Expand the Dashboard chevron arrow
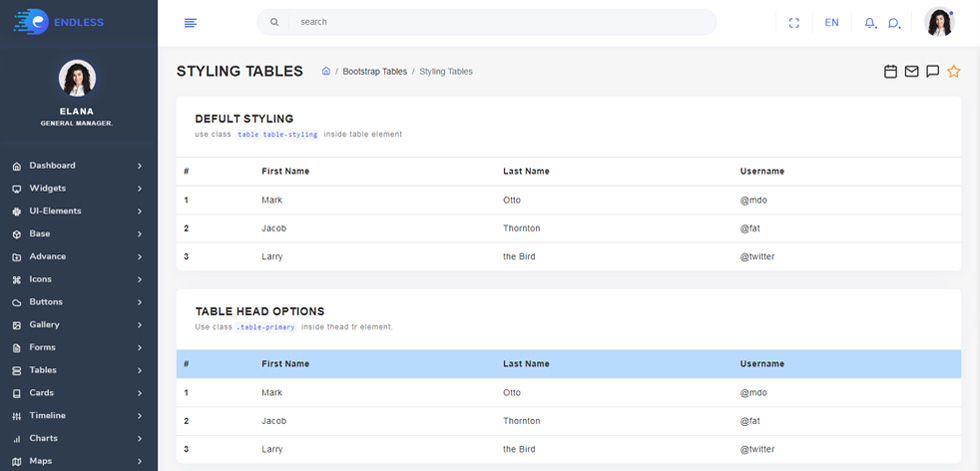The height and width of the screenshot is (471, 980). pyautogui.click(x=139, y=166)
